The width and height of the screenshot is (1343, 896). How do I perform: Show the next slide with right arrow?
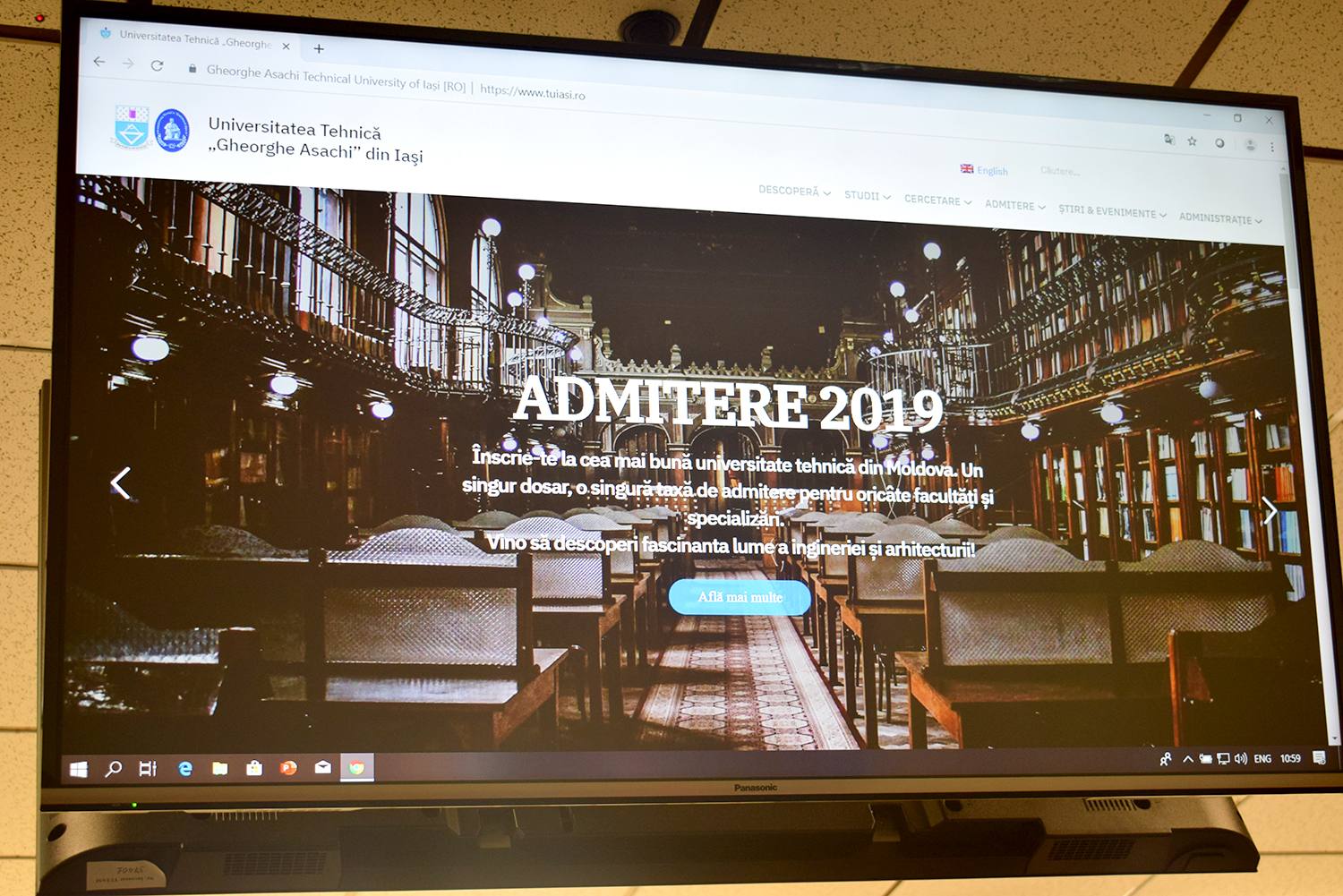pos(1270,510)
